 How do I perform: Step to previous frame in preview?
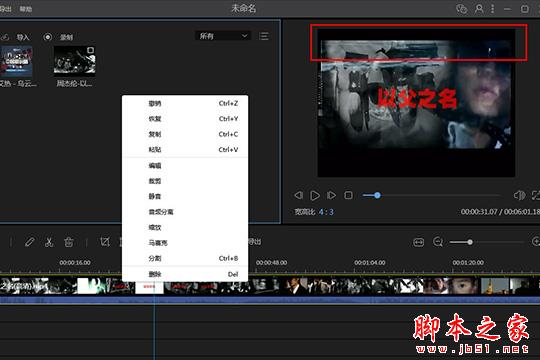click(x=299, y=195)
